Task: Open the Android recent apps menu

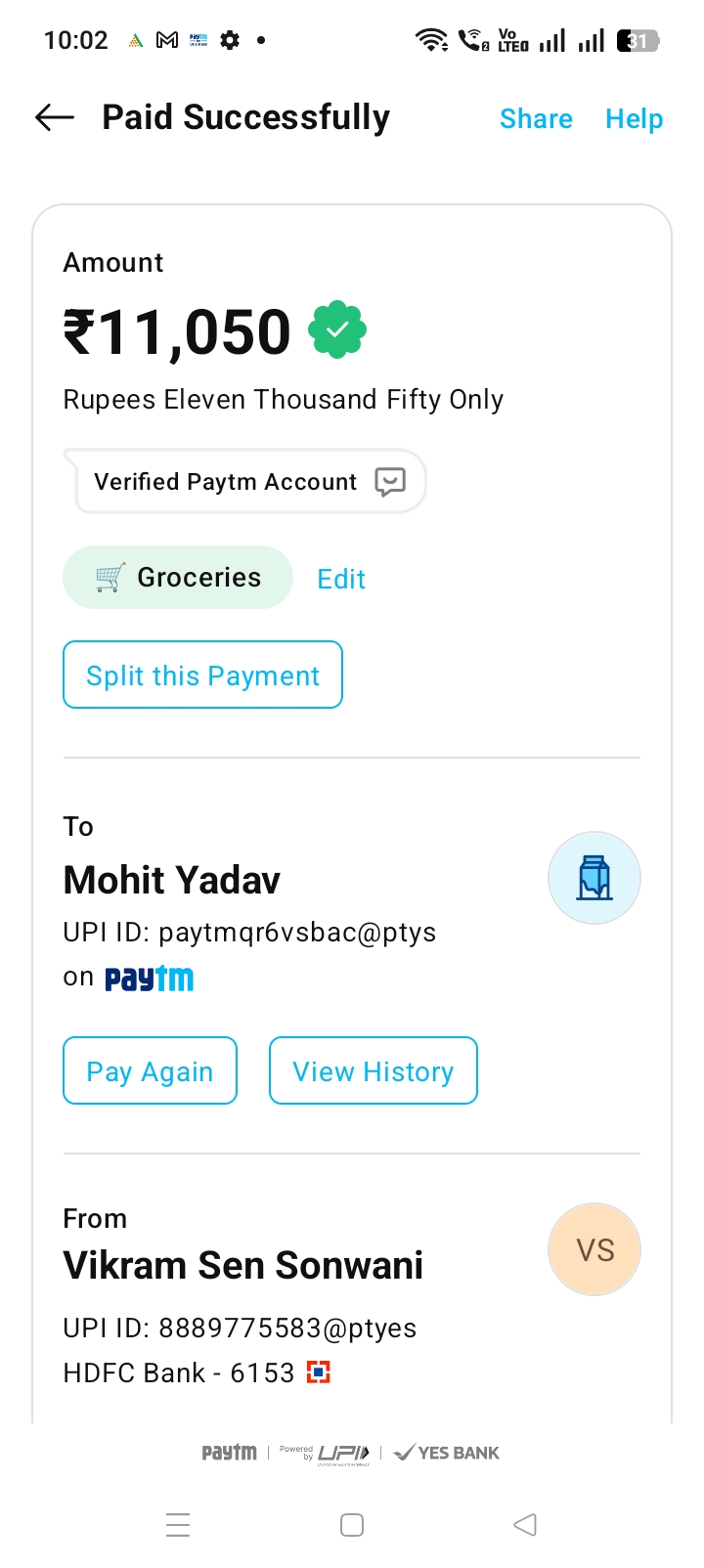Action: point(178,1525)
